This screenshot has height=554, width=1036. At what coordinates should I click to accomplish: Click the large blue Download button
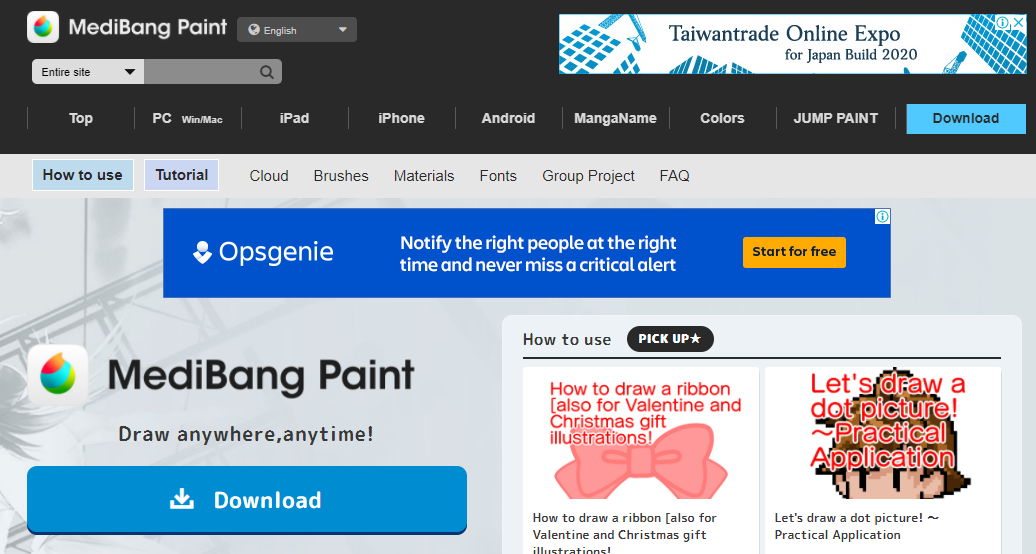tap(247, 500)
